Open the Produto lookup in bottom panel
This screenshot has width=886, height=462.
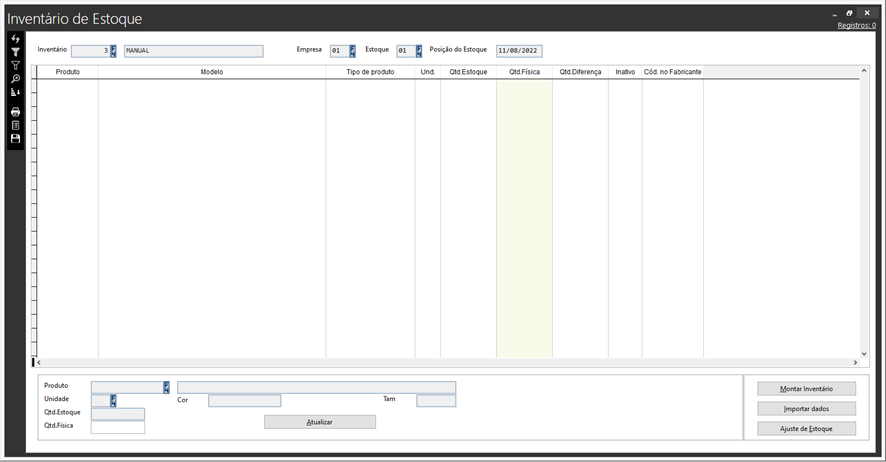click(x=166, y=387)
